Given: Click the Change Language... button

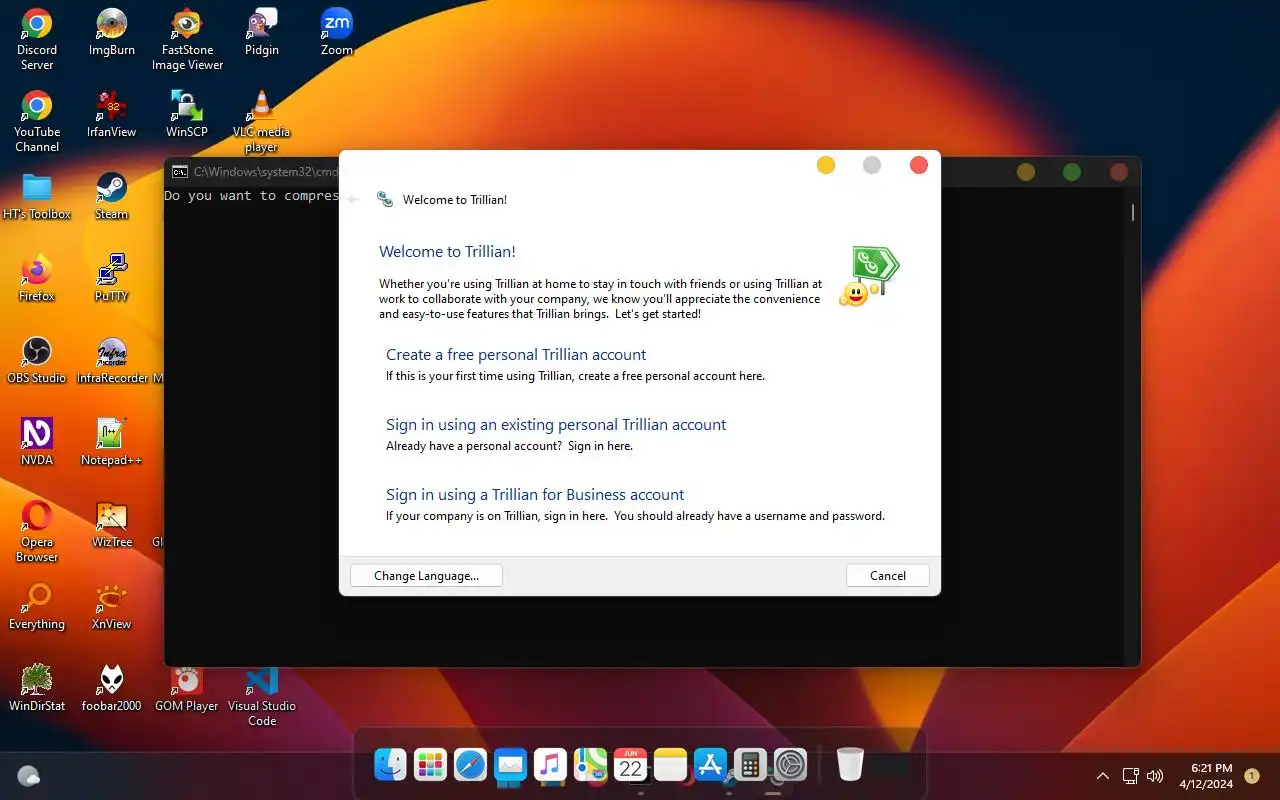Looking at the screenshot, I should (426, 575).
